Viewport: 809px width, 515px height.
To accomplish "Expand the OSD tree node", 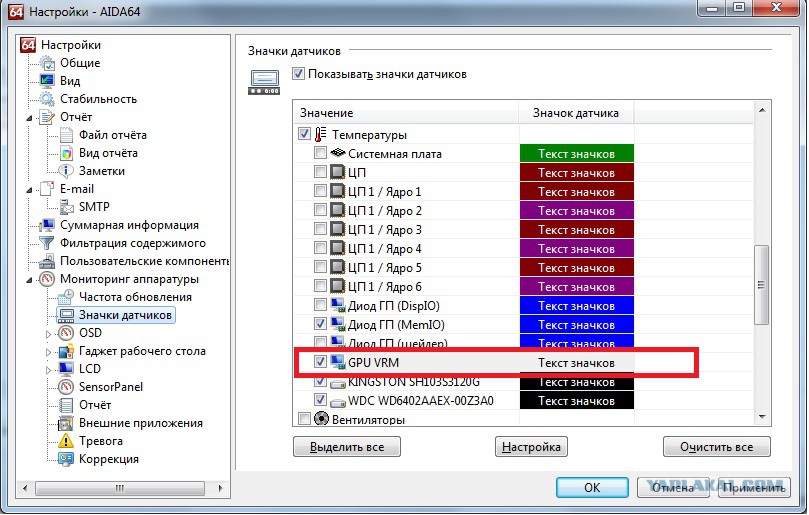I will pos(48,334).
